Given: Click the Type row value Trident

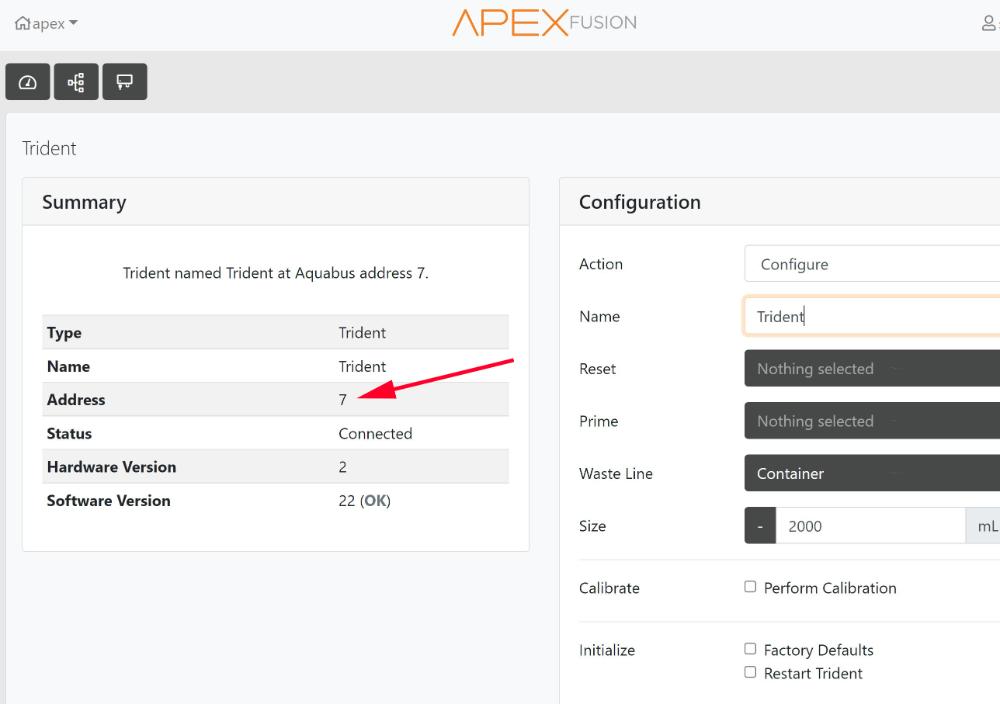Looking at the screenshot, I should (362, 333).
